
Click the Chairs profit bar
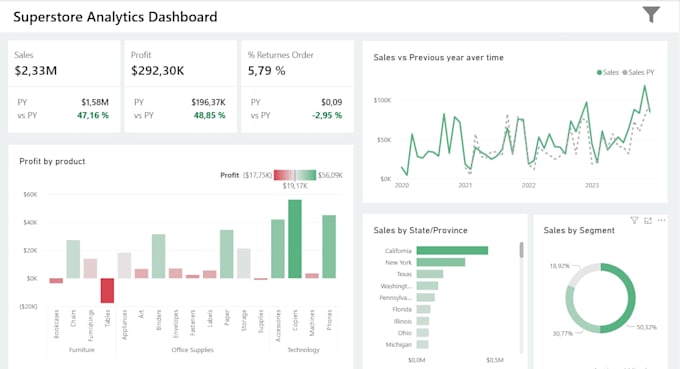pyautogui.click(x=73, y=259)
